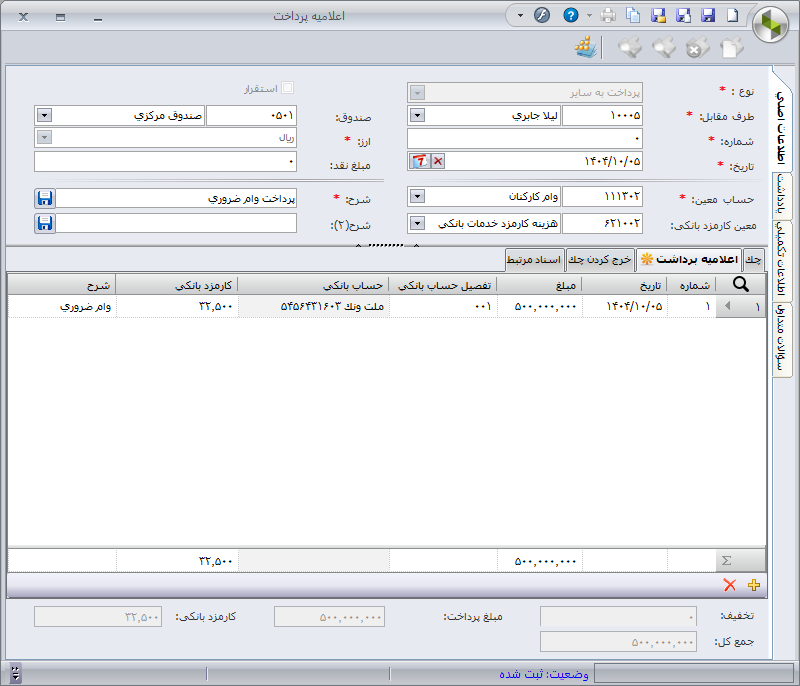Viewport: 800px width, 686px height.
Task: Open the صندوق مرکزي dropdown arrow
Action: [x=44, y=115]
